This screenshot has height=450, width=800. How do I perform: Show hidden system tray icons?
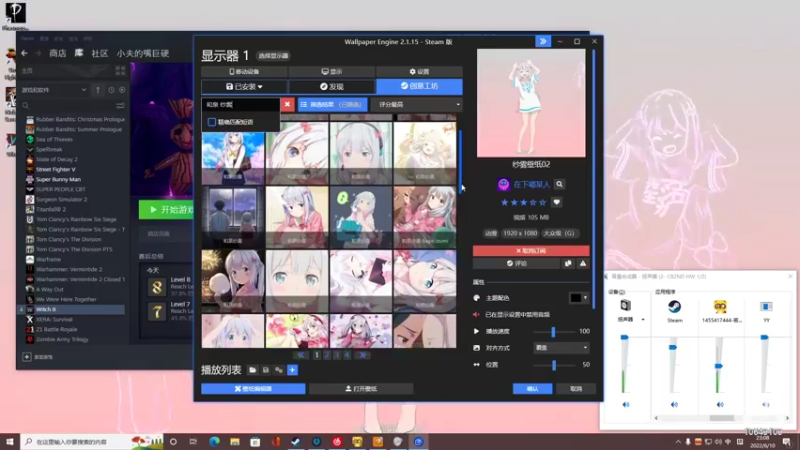(678, 442)
